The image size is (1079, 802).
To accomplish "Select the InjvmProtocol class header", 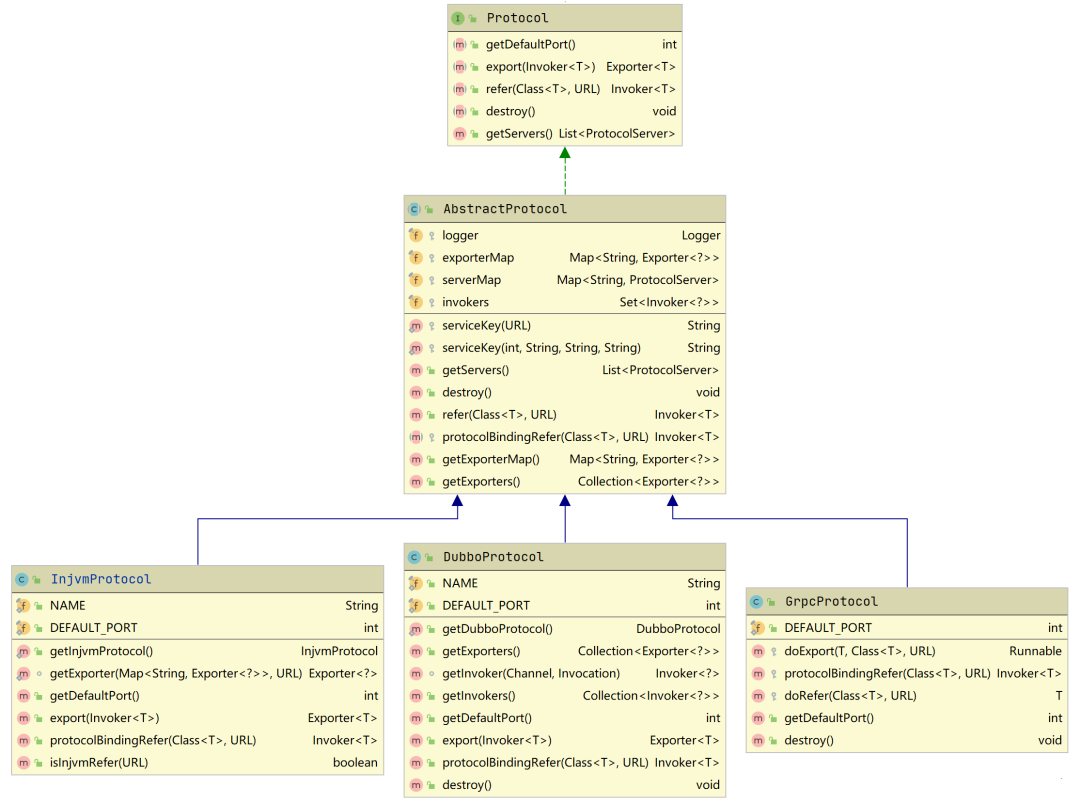I will pos(197,580).
